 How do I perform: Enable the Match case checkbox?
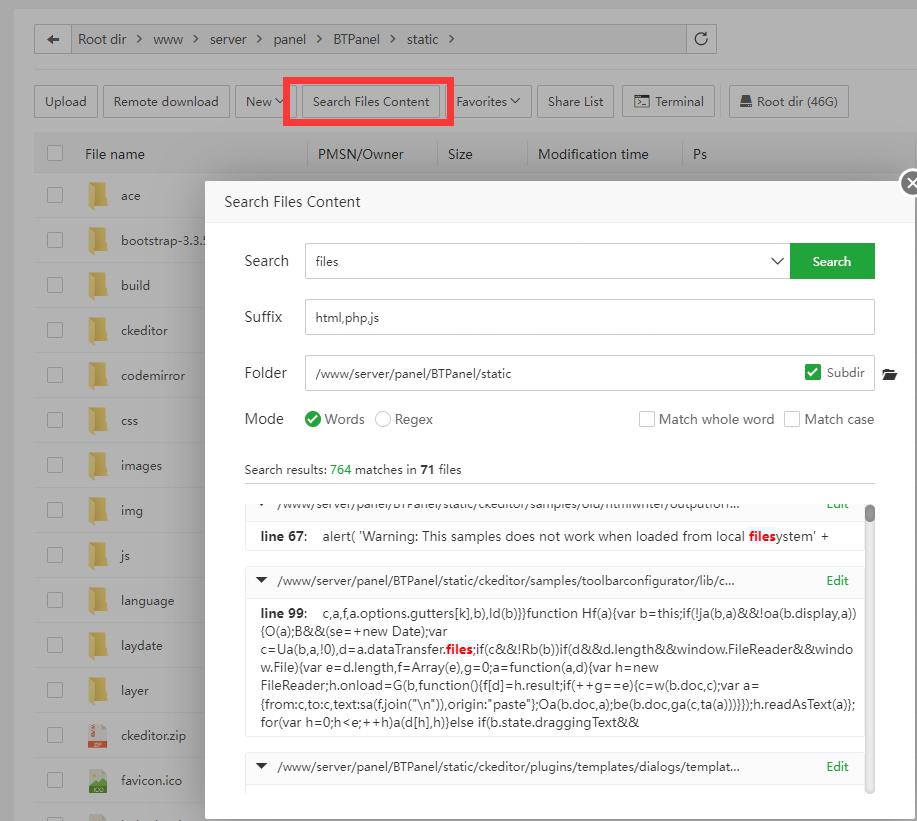click(x=792, y=419)
